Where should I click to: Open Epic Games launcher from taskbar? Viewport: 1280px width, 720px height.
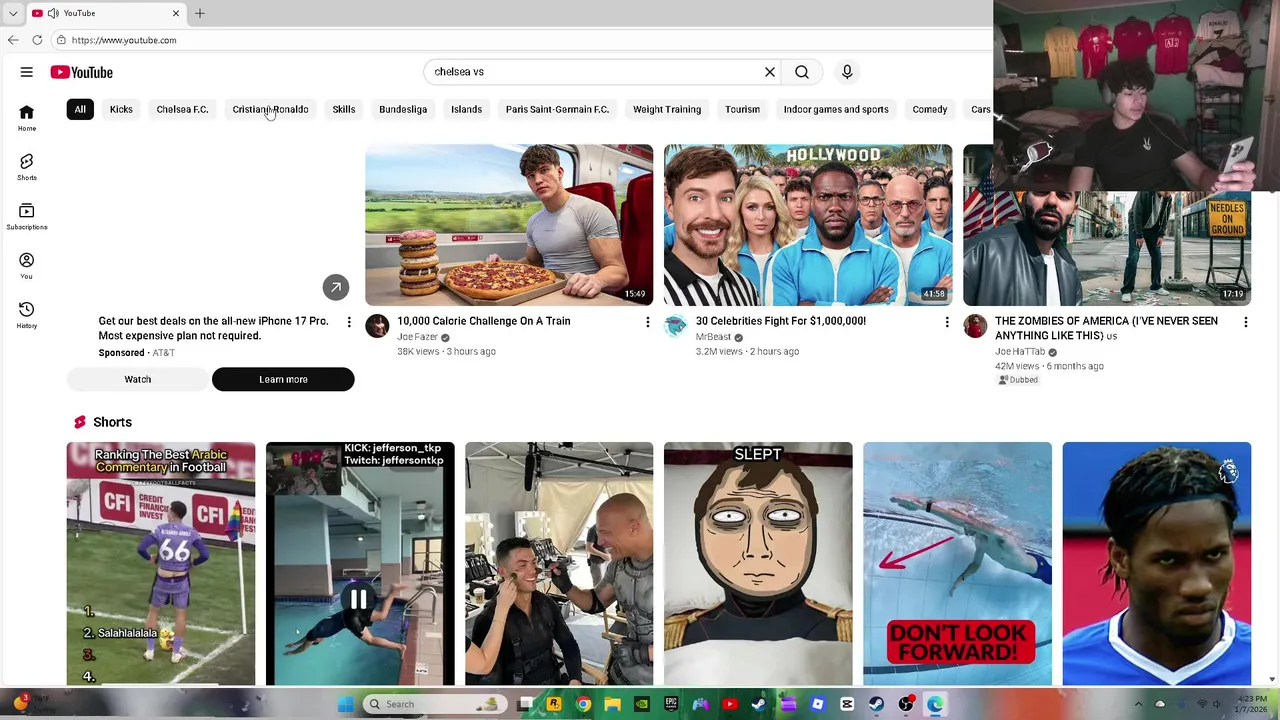pyautogui.click(x=671, y=704)
